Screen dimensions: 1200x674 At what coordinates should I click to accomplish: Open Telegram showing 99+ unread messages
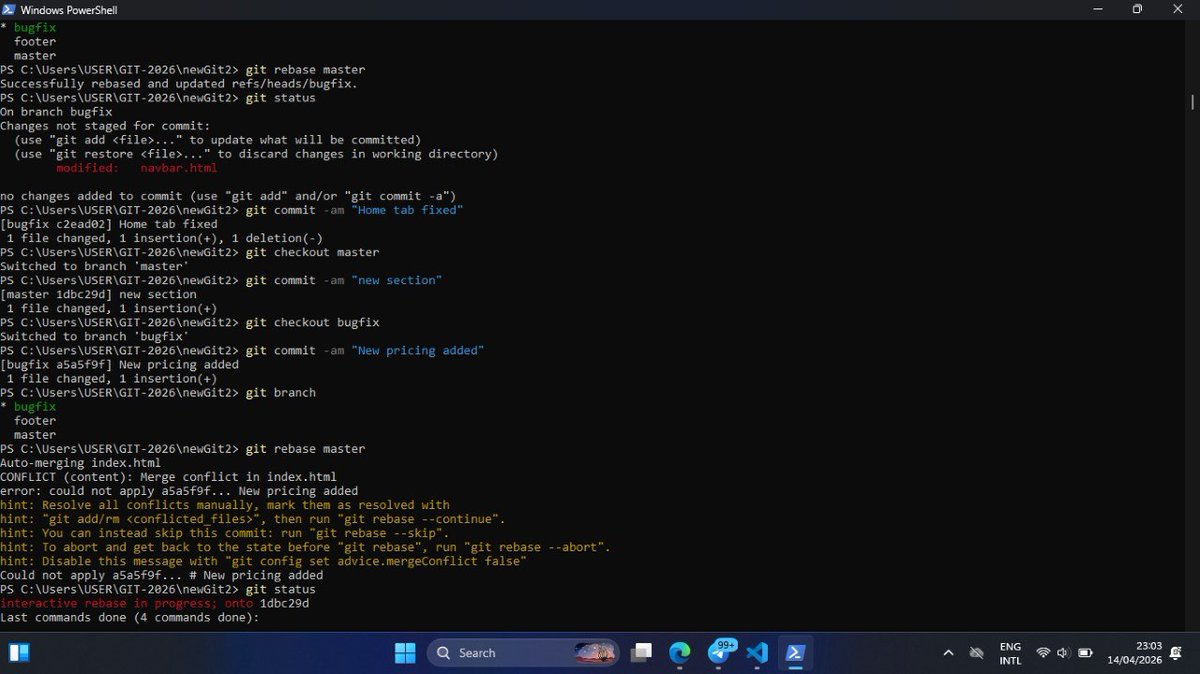tap(721, 652)
